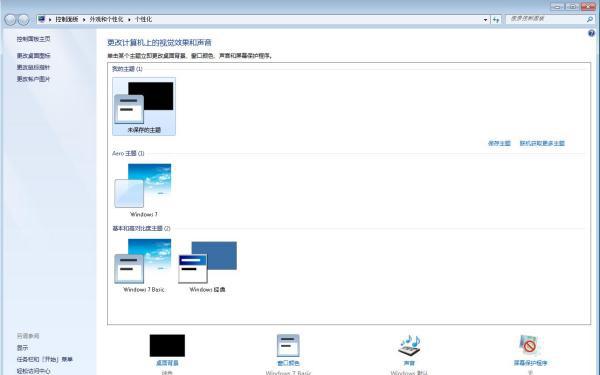This screenshot has width=600, height=375.
Task: Click the search magnifier icon
Action: coord(590,19)
